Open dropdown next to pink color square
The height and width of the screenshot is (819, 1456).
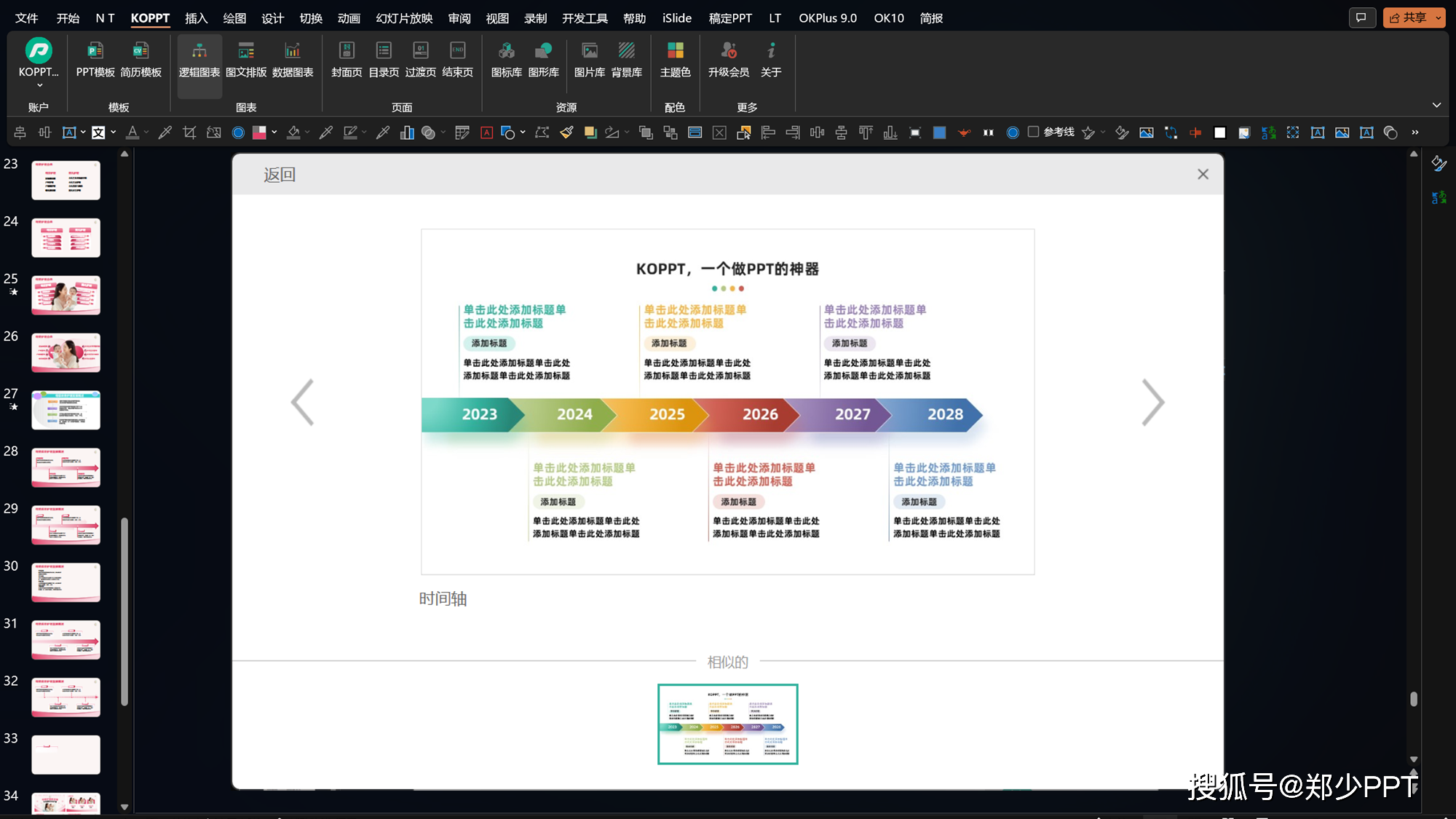pyautogui.click(x=274, y=132)
